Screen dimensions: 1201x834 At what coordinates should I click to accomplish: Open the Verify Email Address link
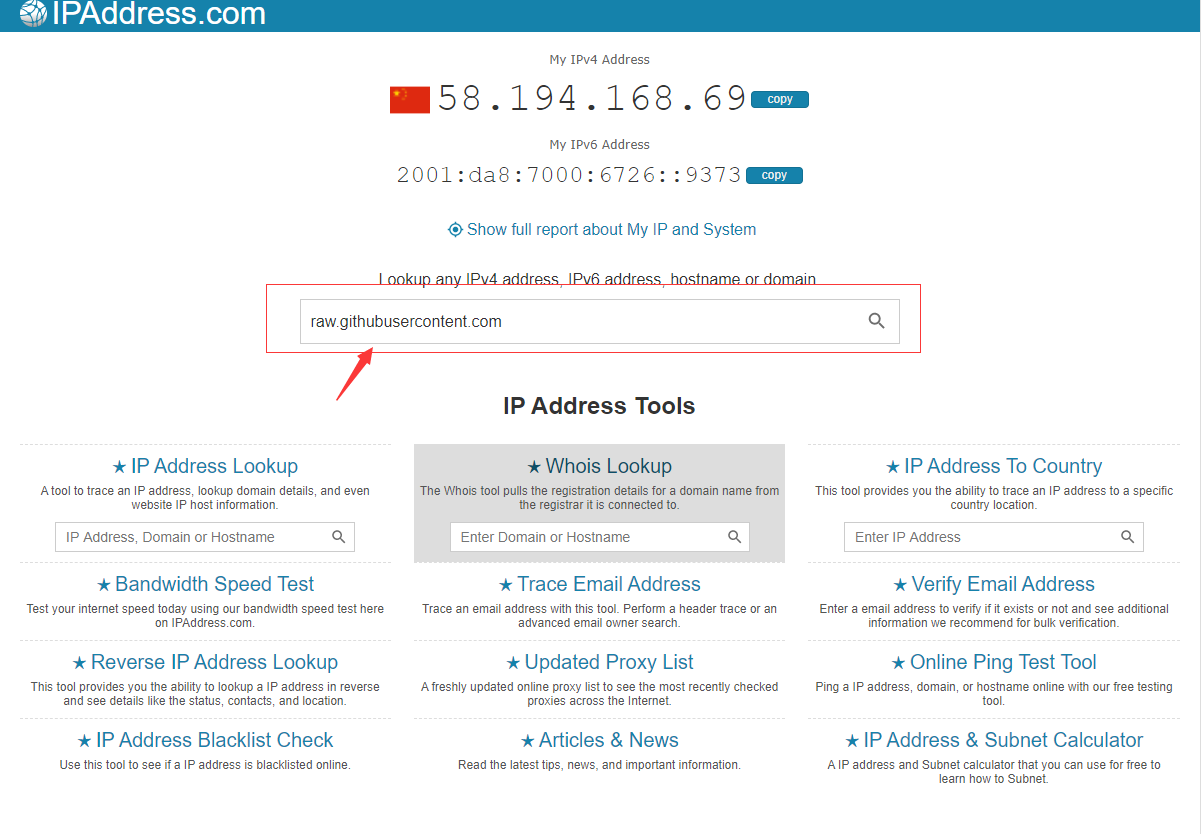tap(1003, 584)
